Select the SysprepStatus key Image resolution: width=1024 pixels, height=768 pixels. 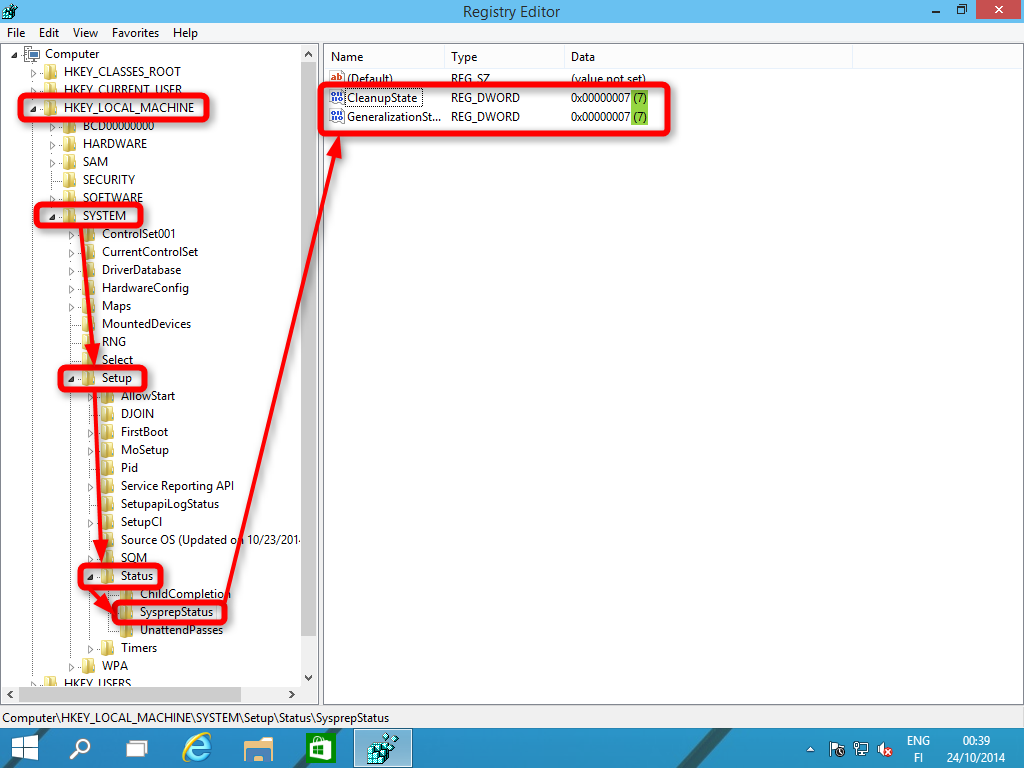click(x=176, y=612)
